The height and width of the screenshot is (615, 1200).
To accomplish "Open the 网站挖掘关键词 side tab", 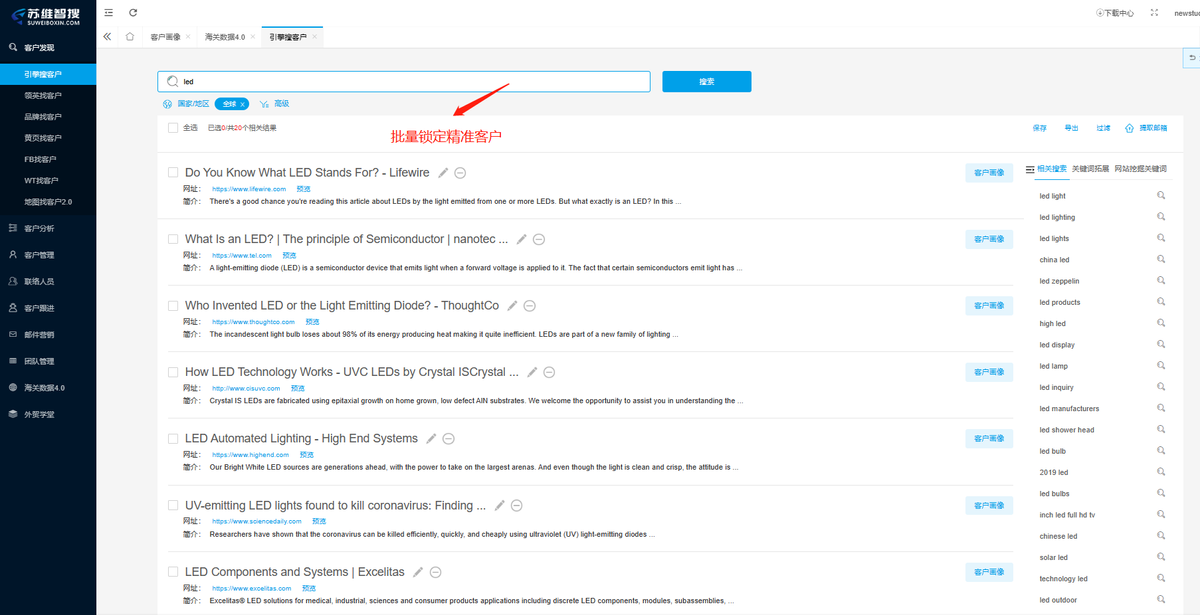I will [x=1140, y=169].
